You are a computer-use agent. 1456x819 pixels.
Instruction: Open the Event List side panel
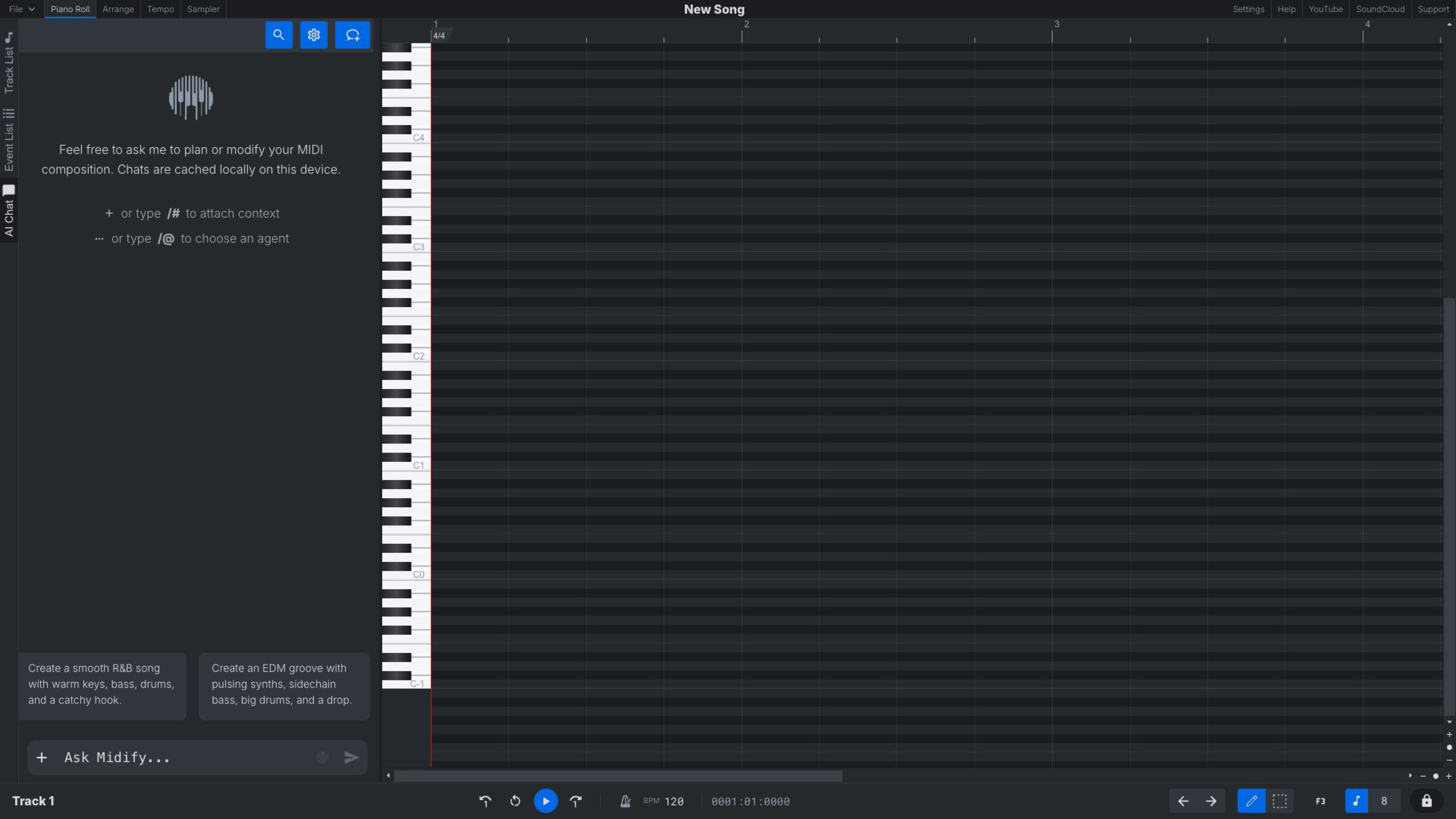[x=9, y=140]
